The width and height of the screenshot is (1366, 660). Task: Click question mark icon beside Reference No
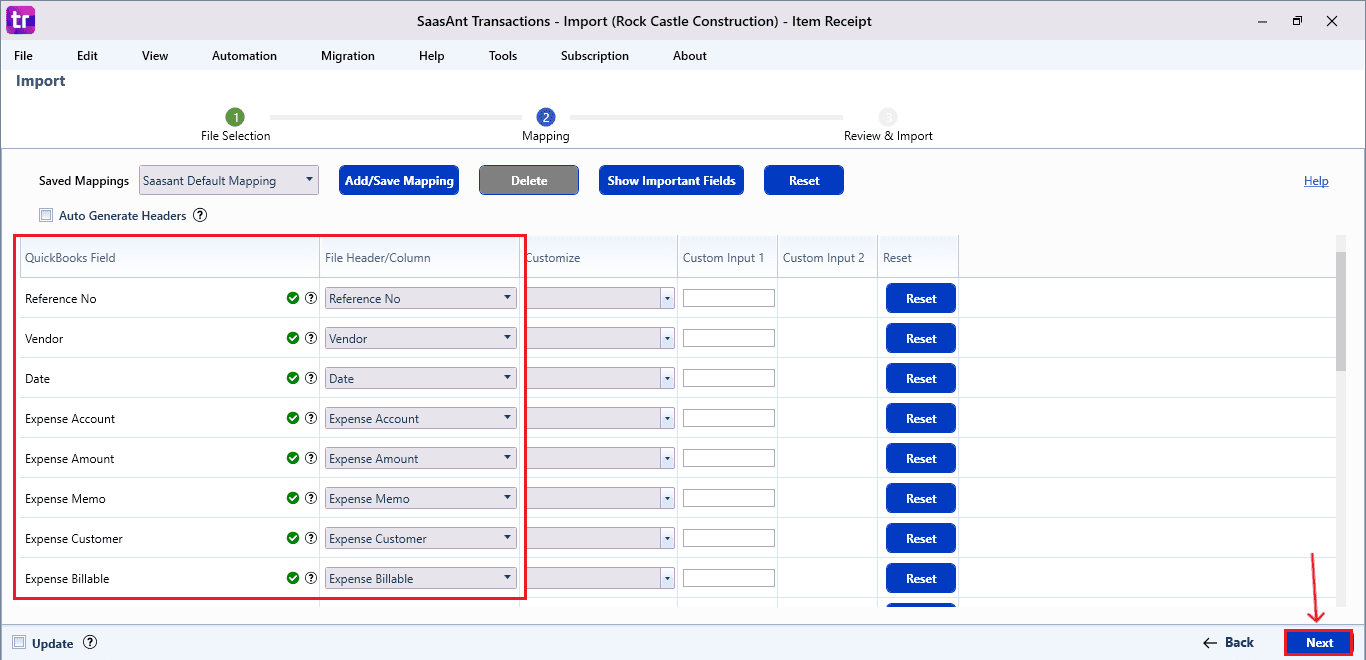[x=310, y=298]
